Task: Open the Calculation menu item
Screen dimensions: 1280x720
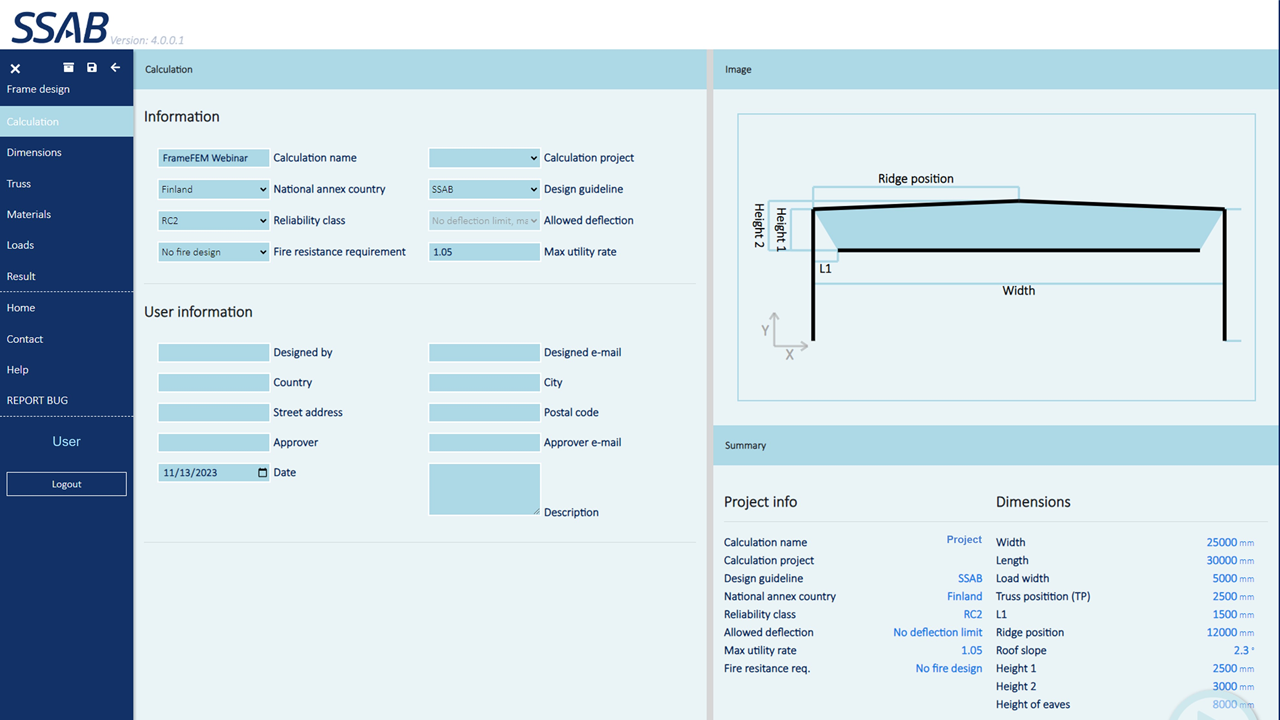Action: pyautogui.click(x=67, y=122)
